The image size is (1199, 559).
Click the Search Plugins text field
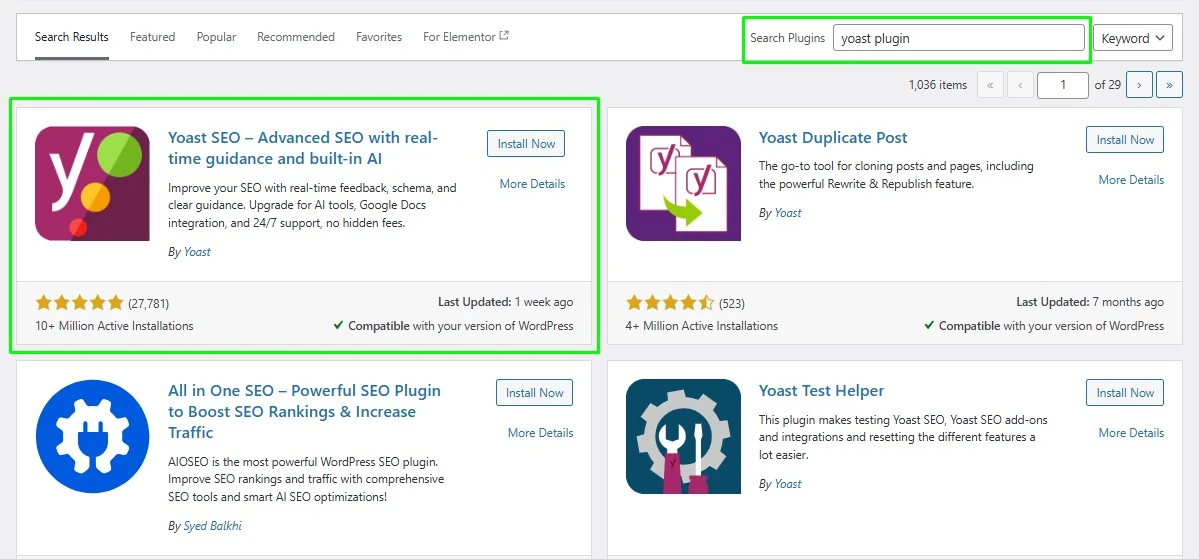coord(959,37)
